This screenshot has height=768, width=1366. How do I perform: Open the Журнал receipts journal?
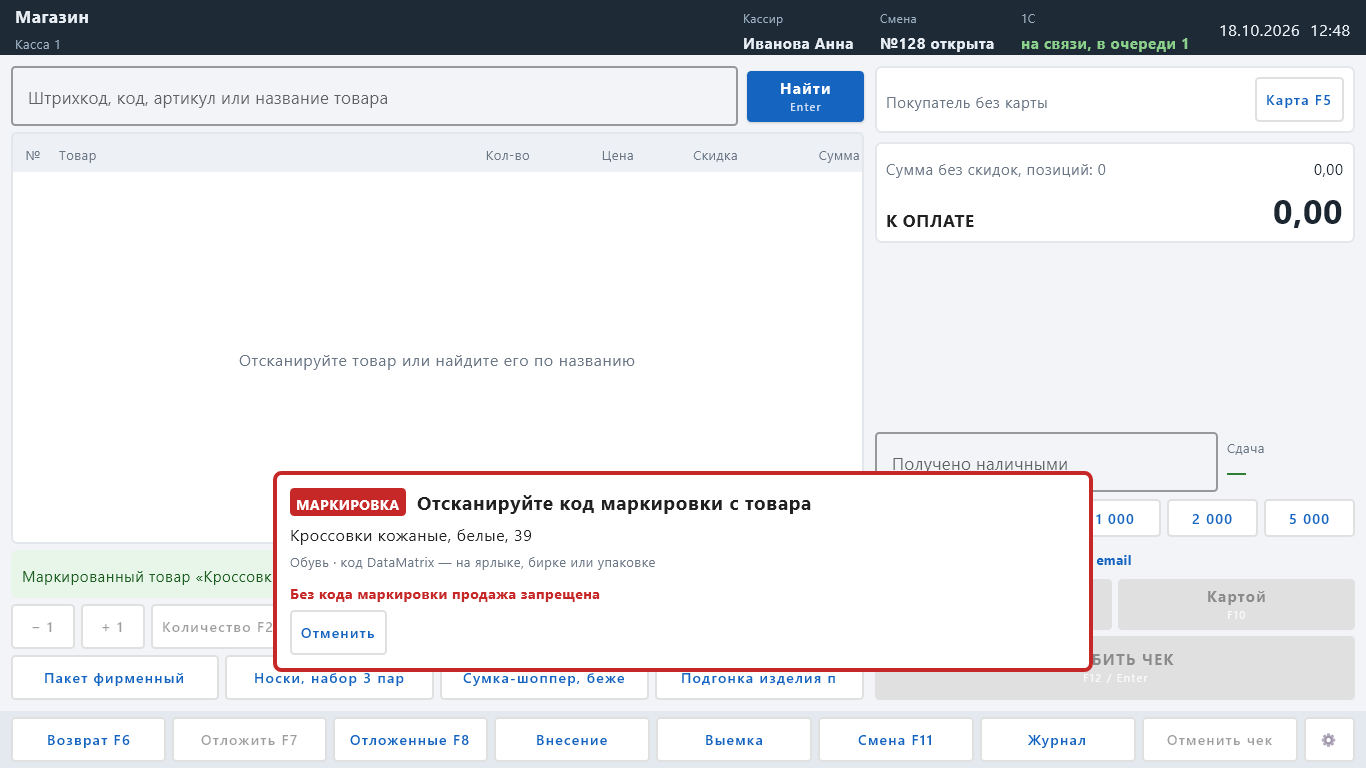coord(1057,740)
